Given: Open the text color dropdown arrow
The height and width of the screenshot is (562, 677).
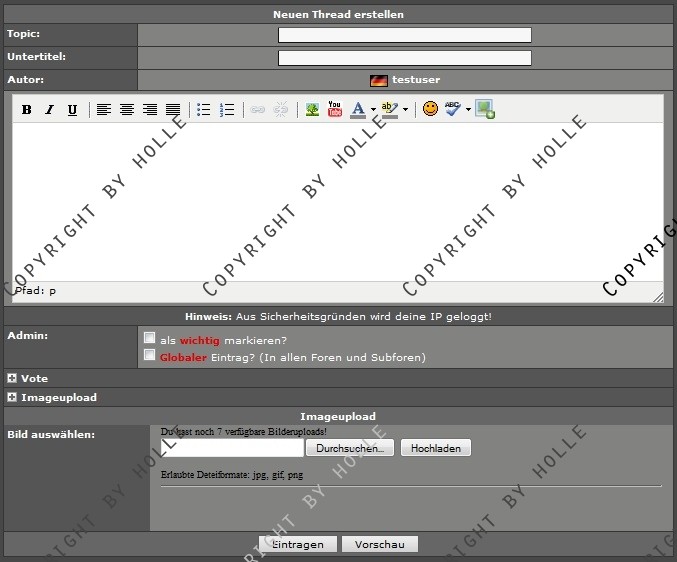Looking at the screenshot, I should pos(373,110).
